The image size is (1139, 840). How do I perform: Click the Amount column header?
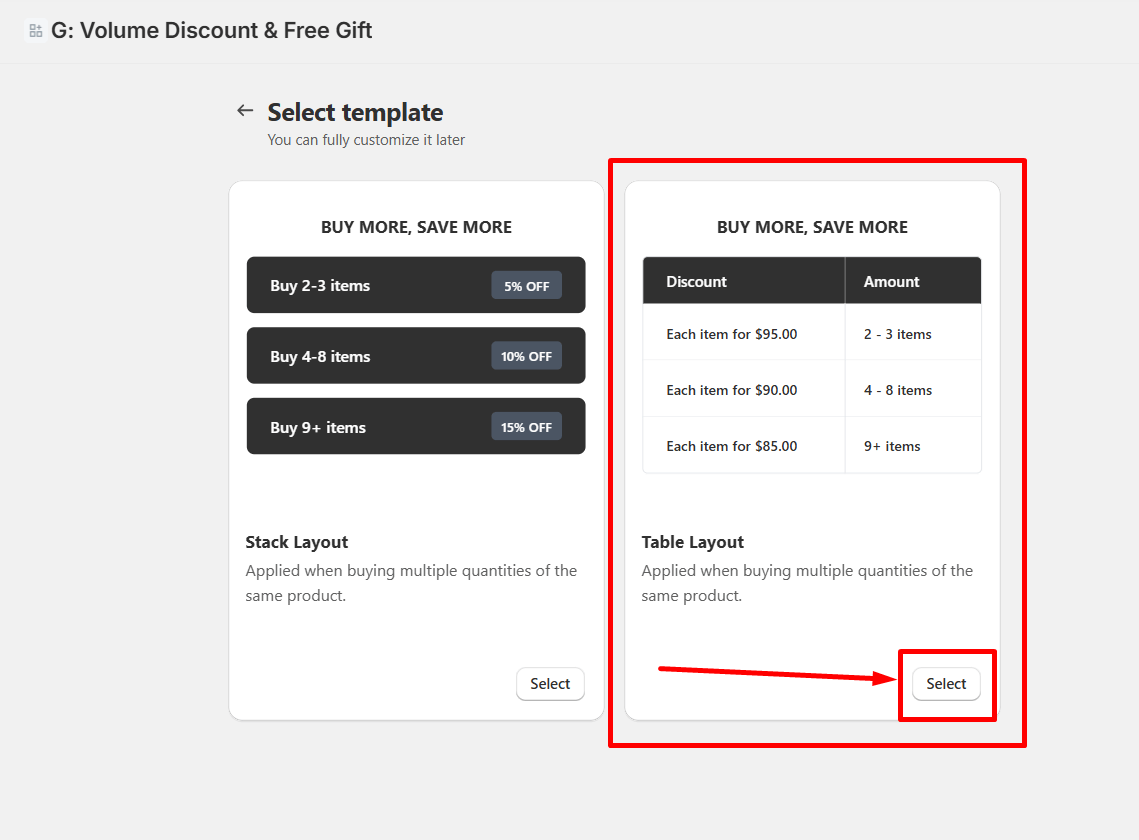(x=891, y=281)
